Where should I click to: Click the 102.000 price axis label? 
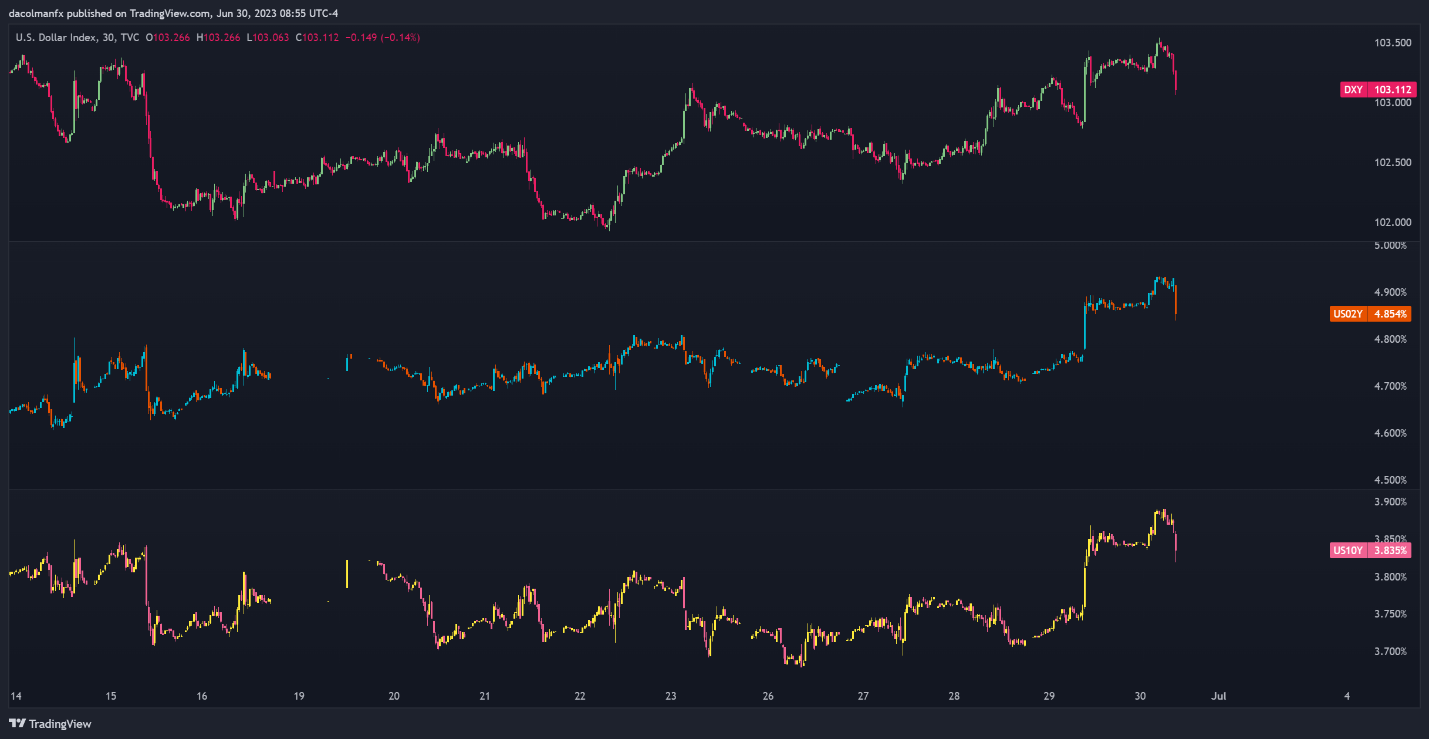click(1392, 223)
